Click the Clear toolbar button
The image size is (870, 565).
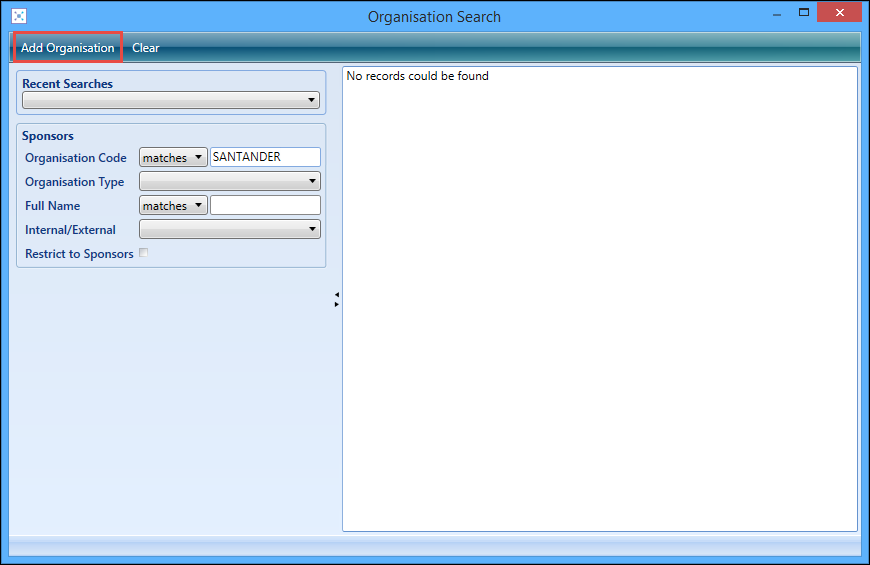(x=145, y=48)
